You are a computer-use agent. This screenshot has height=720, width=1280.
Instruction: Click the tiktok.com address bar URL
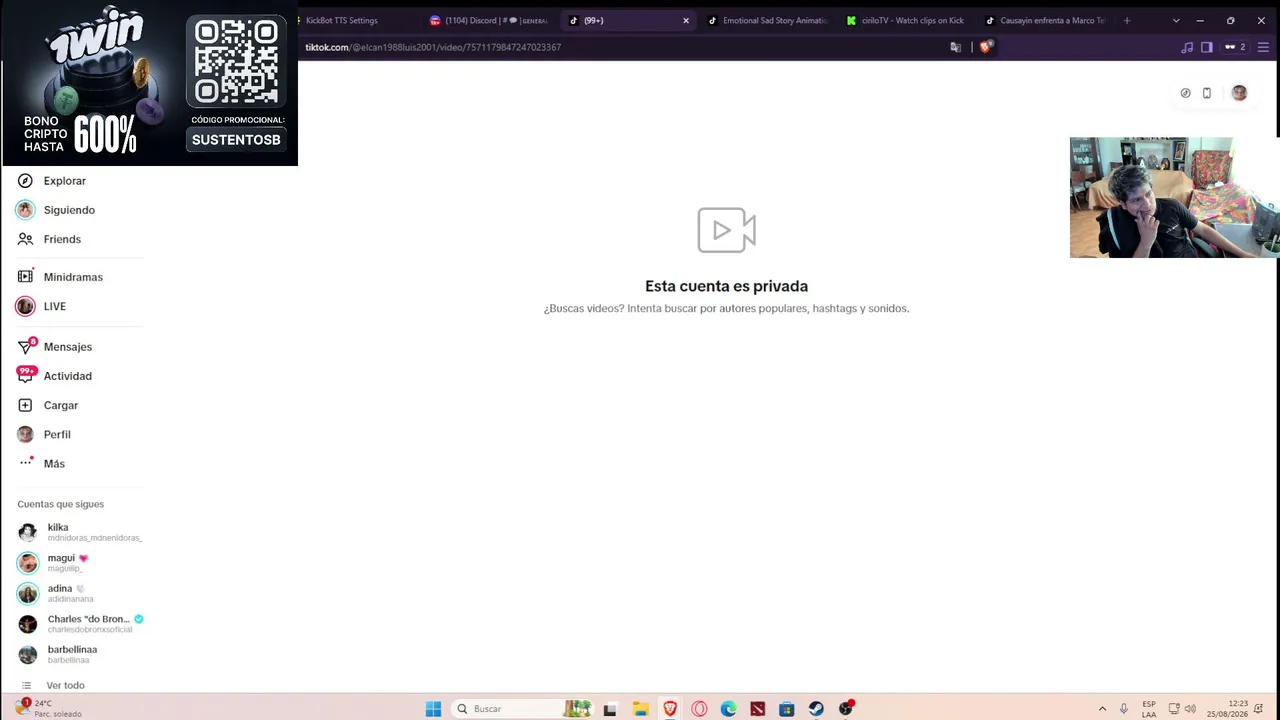click(433, 47)
